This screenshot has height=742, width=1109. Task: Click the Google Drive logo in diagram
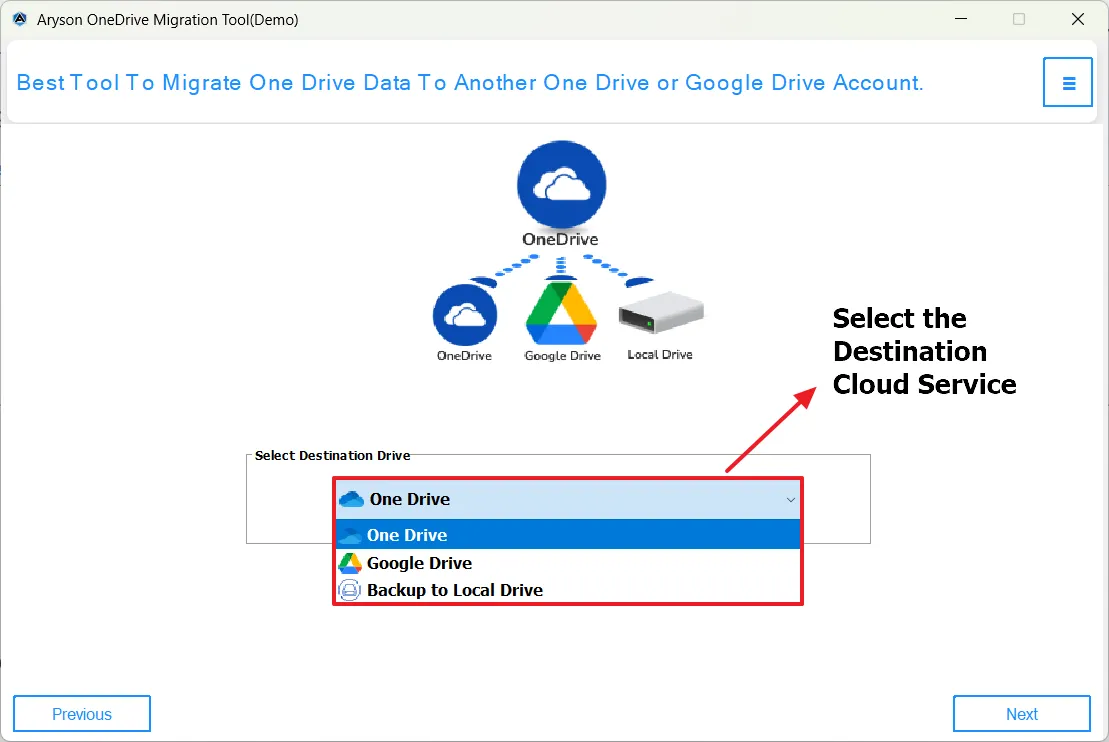[562, 315]
